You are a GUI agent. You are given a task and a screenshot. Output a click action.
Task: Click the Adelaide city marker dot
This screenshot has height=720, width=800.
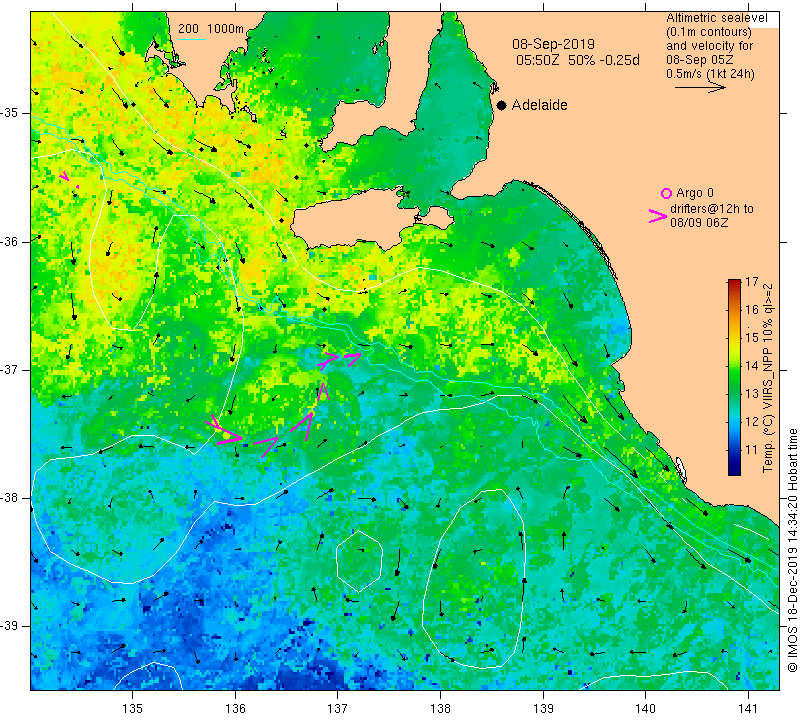(x=502, y=105)
